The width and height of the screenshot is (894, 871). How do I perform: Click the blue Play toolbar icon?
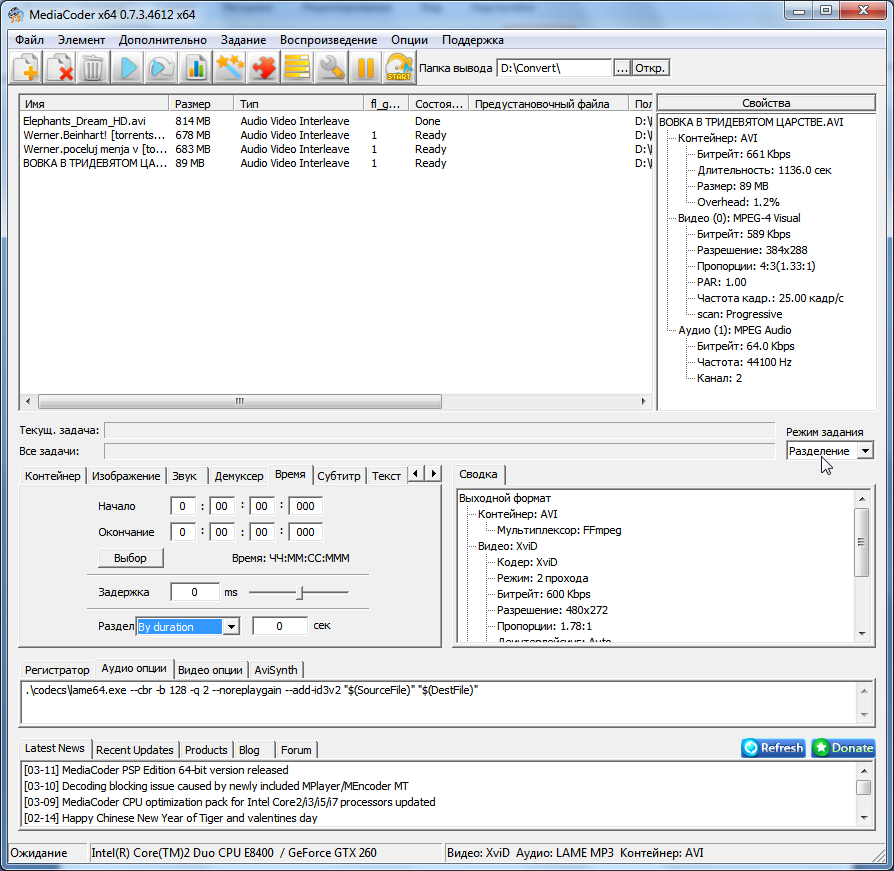tap(127, 68)
